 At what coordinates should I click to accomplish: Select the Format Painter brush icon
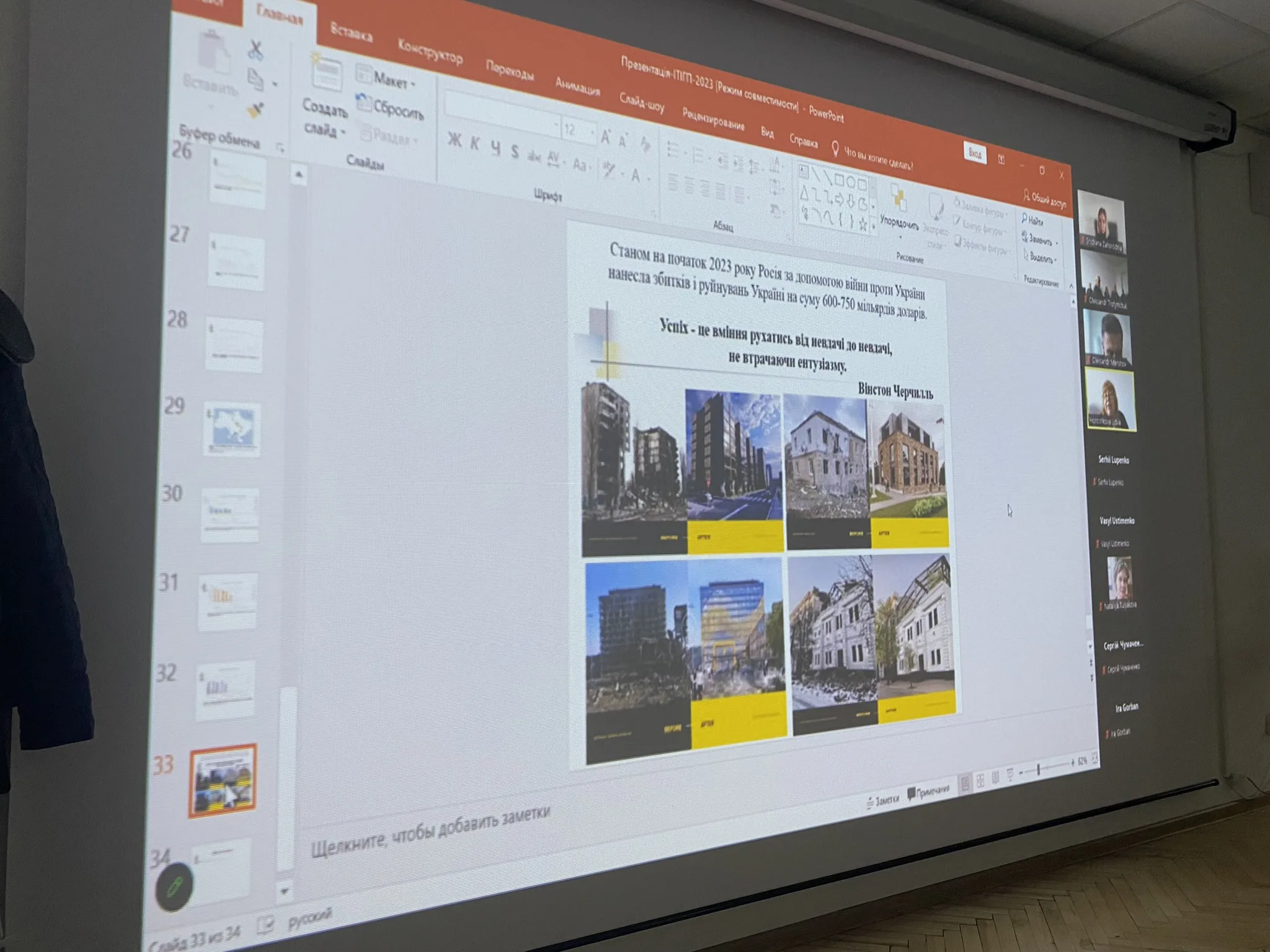pyautogui.click(x=255, y=110)
